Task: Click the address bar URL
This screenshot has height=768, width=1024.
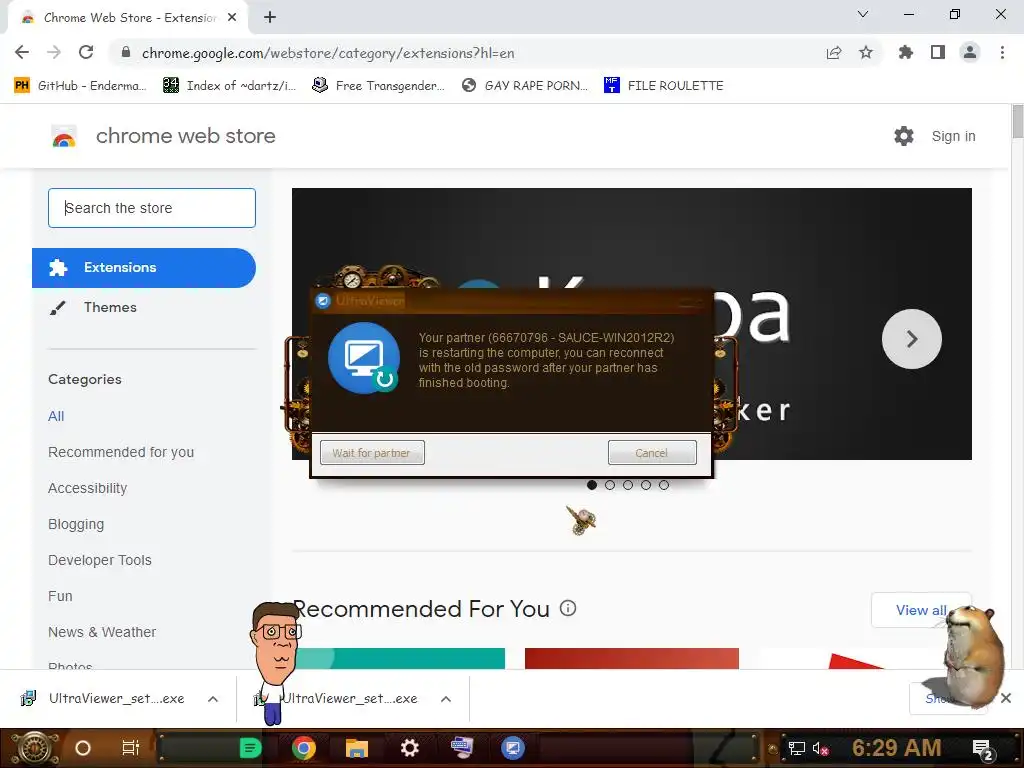Action: pyautogui.click(x=328, y=53)
